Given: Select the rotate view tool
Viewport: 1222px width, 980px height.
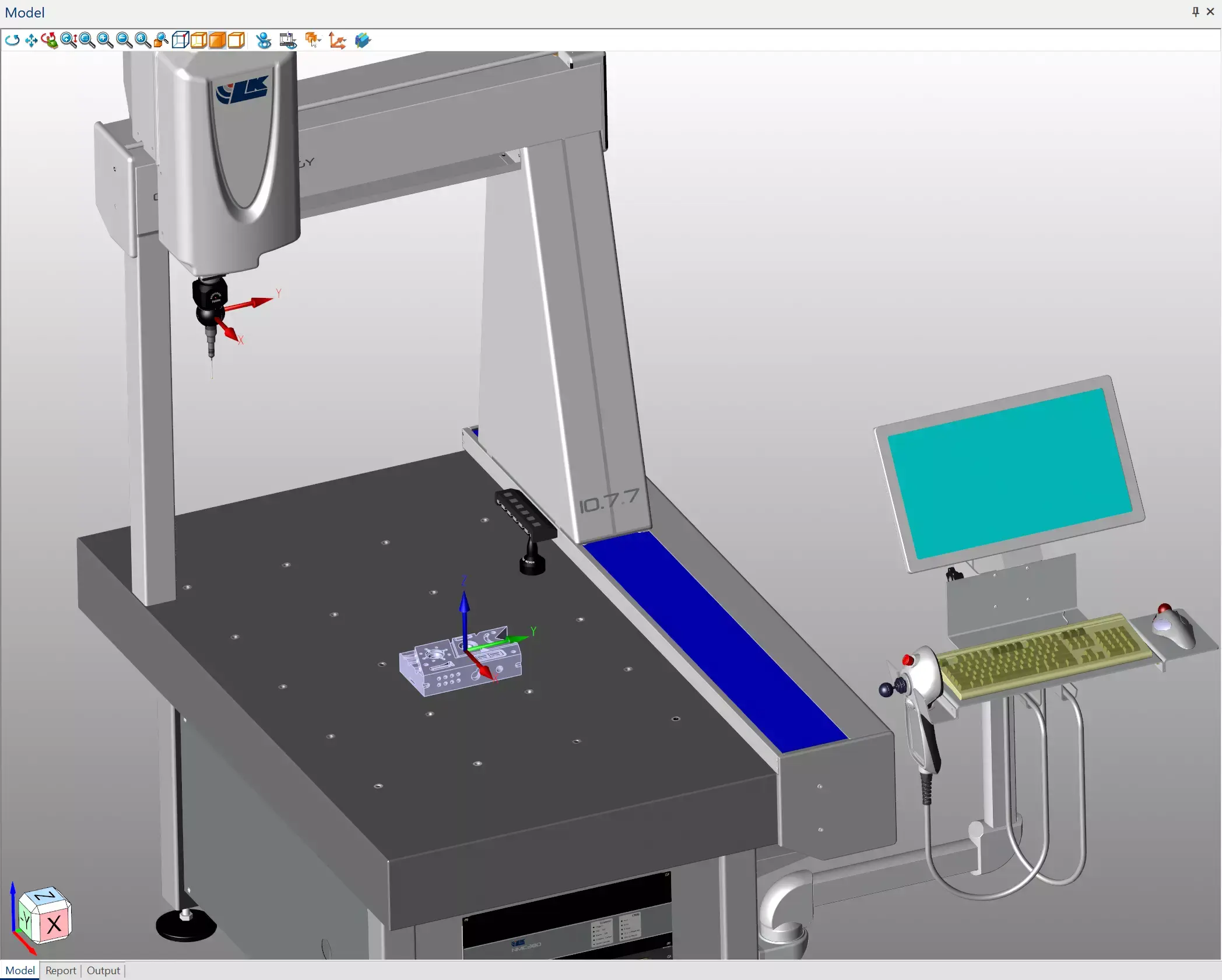Looking at the screenshot, I should click(x=13, y=40).
